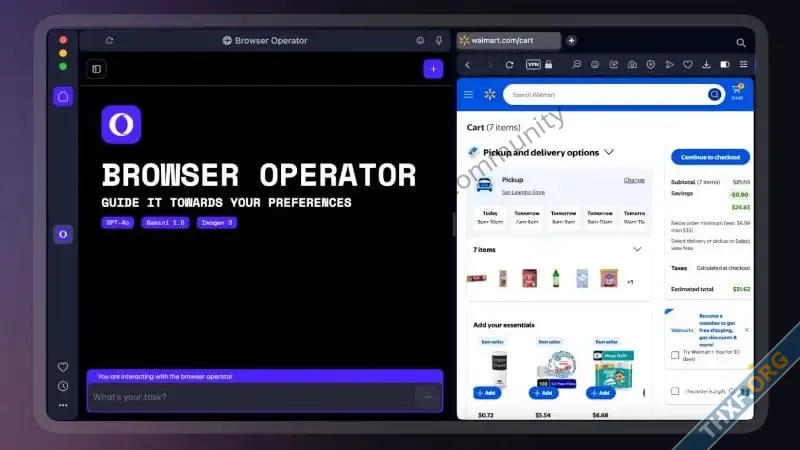Click the Change pickup link

[634, 180]
